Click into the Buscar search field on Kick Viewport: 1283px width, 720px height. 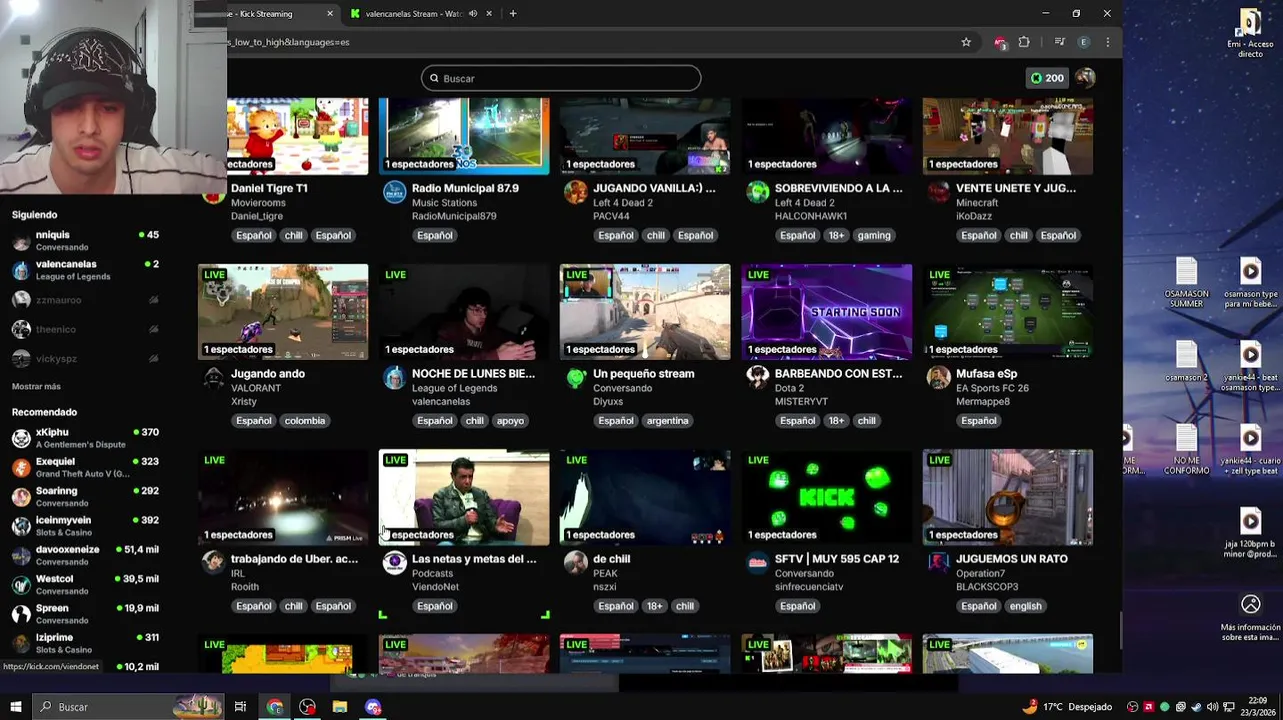coord(561,78)
